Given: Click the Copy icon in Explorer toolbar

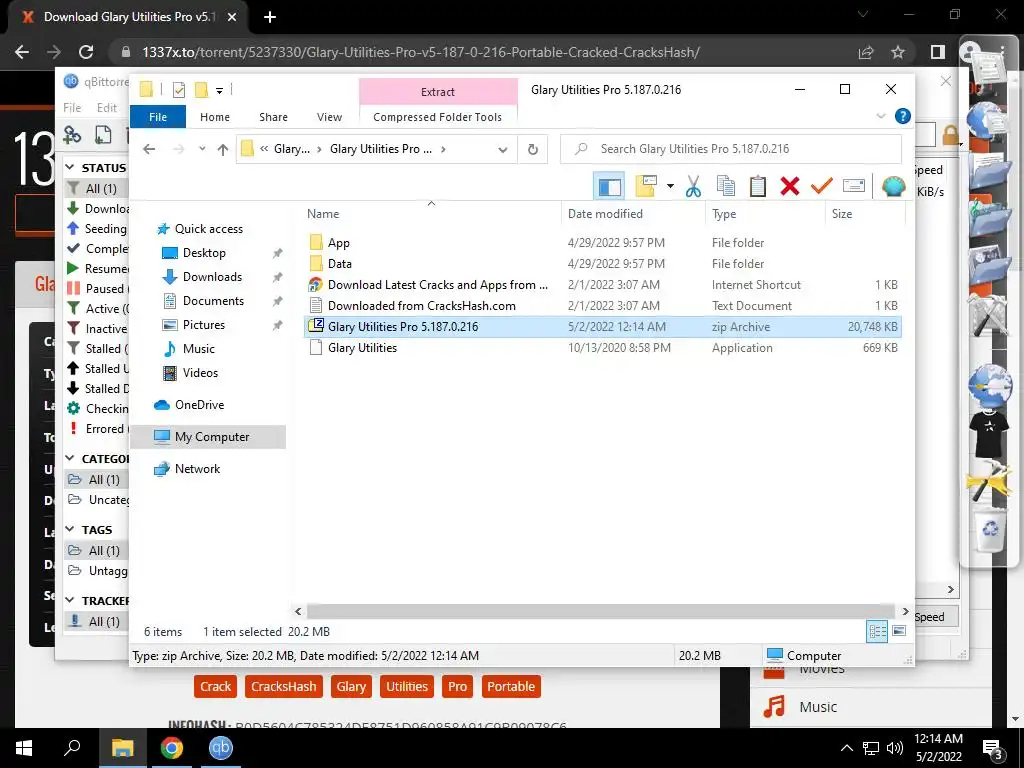Looking at the screenshot, I should coord(726,187).
